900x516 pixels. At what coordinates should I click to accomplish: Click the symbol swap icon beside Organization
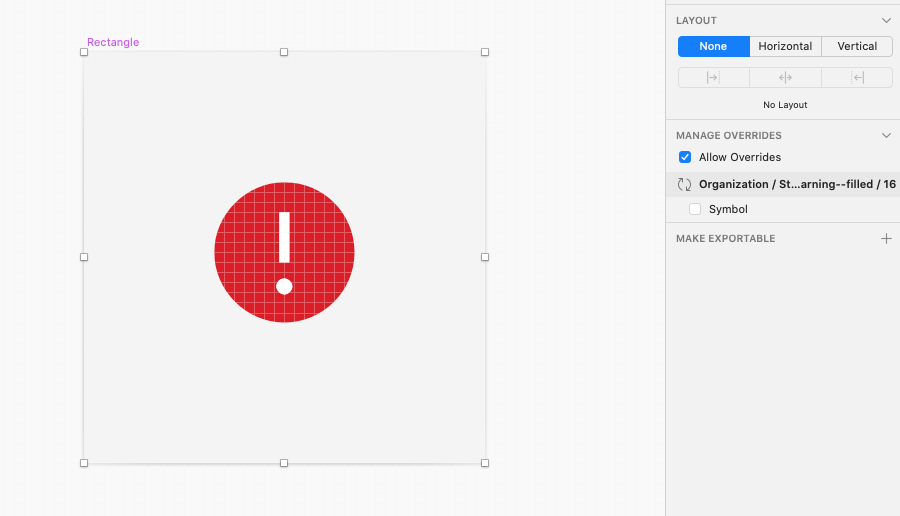pyautogui.click(x=684, y=184)
